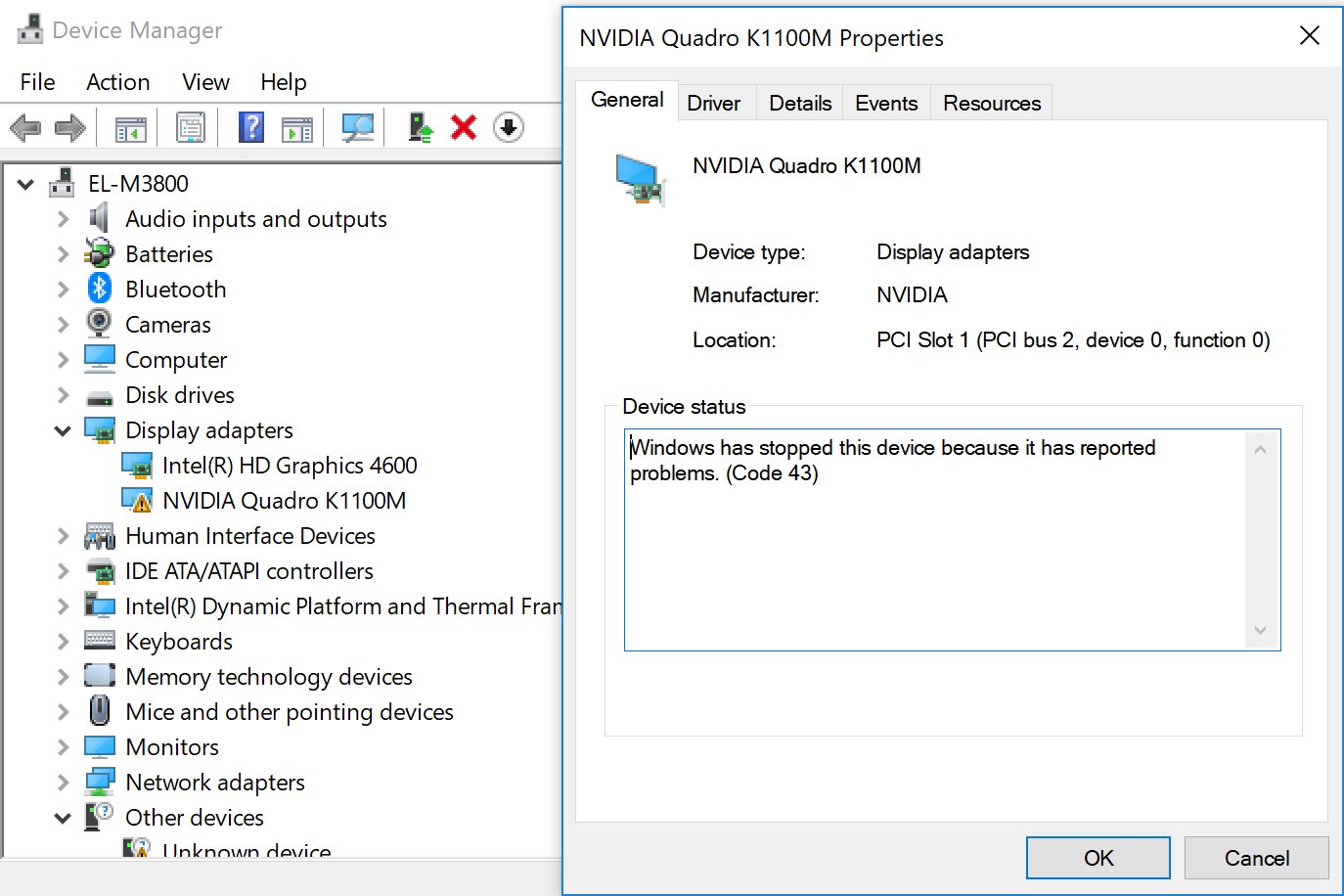The image size is (1344, 896).
Task: Click the Cameras webcam icon
Action: [x=99, y=323]
